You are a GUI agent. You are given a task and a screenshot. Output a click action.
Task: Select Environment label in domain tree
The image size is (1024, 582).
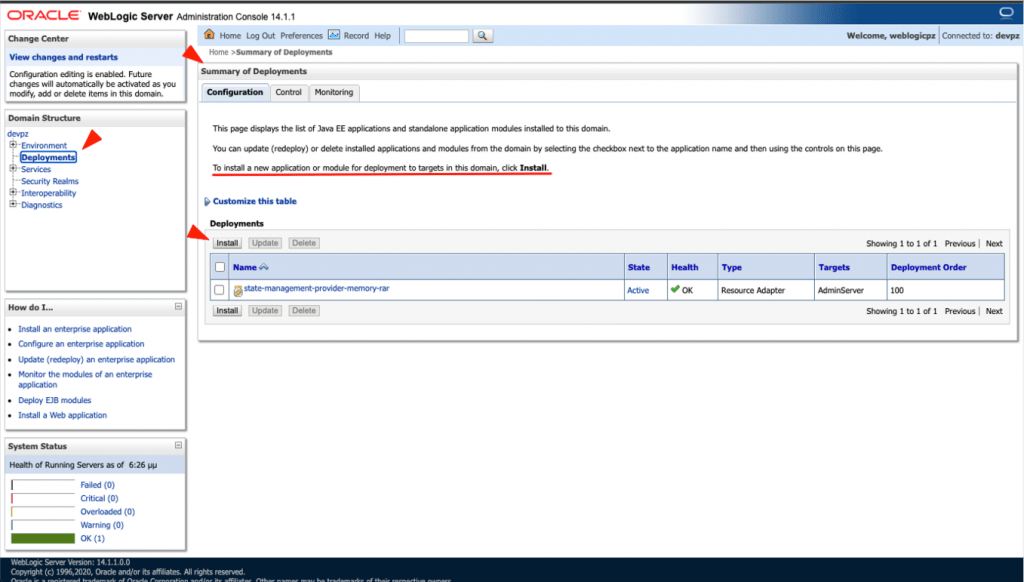(x=44, y=146)
